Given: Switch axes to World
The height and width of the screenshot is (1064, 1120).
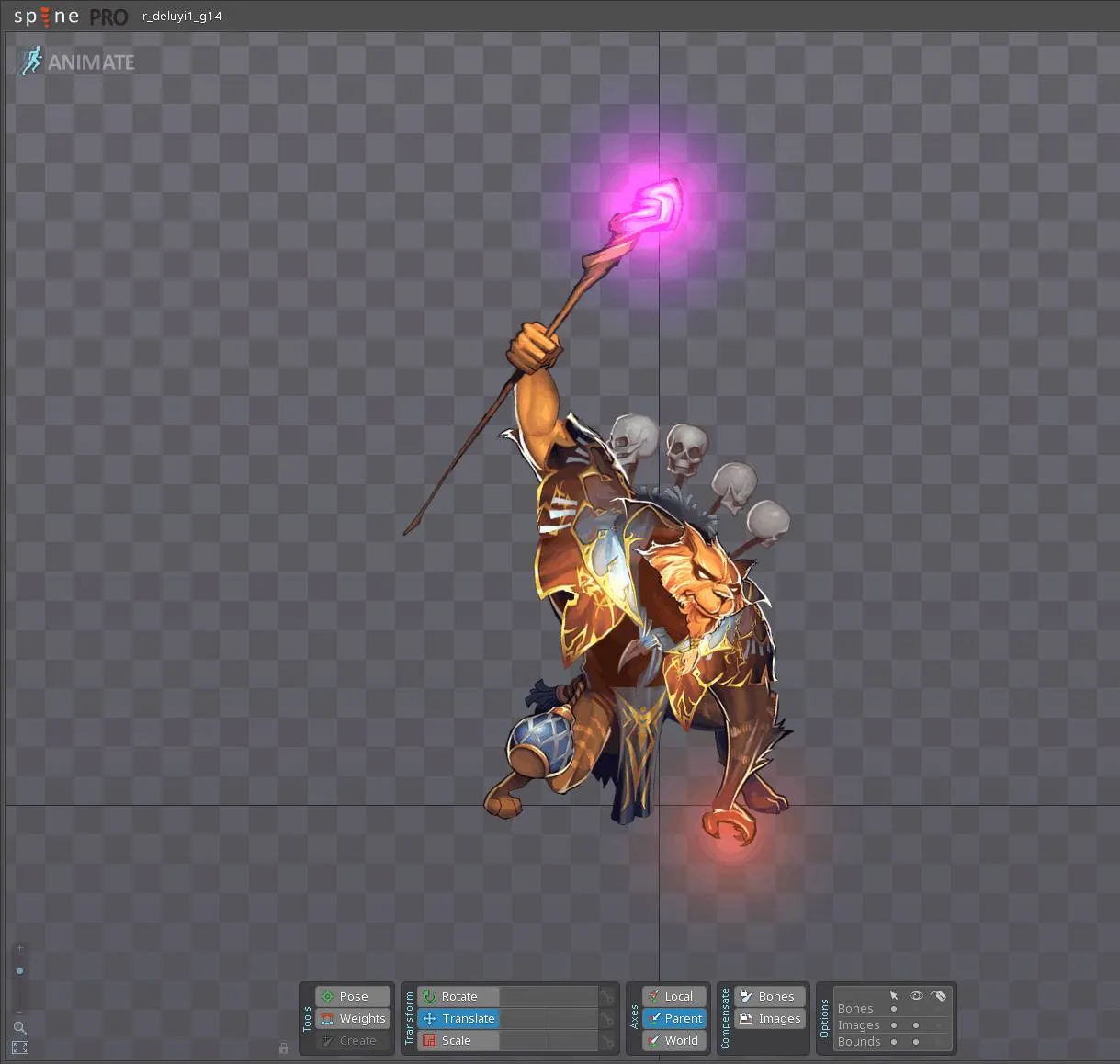Looking at the screenshot, I should click(674, 1040).
